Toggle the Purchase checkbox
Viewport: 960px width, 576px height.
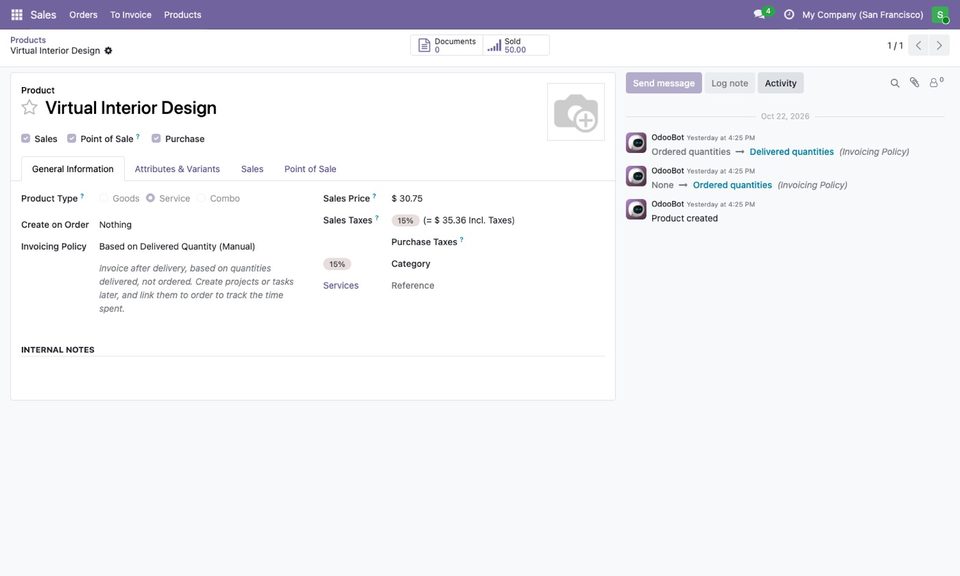pos(156,138)
